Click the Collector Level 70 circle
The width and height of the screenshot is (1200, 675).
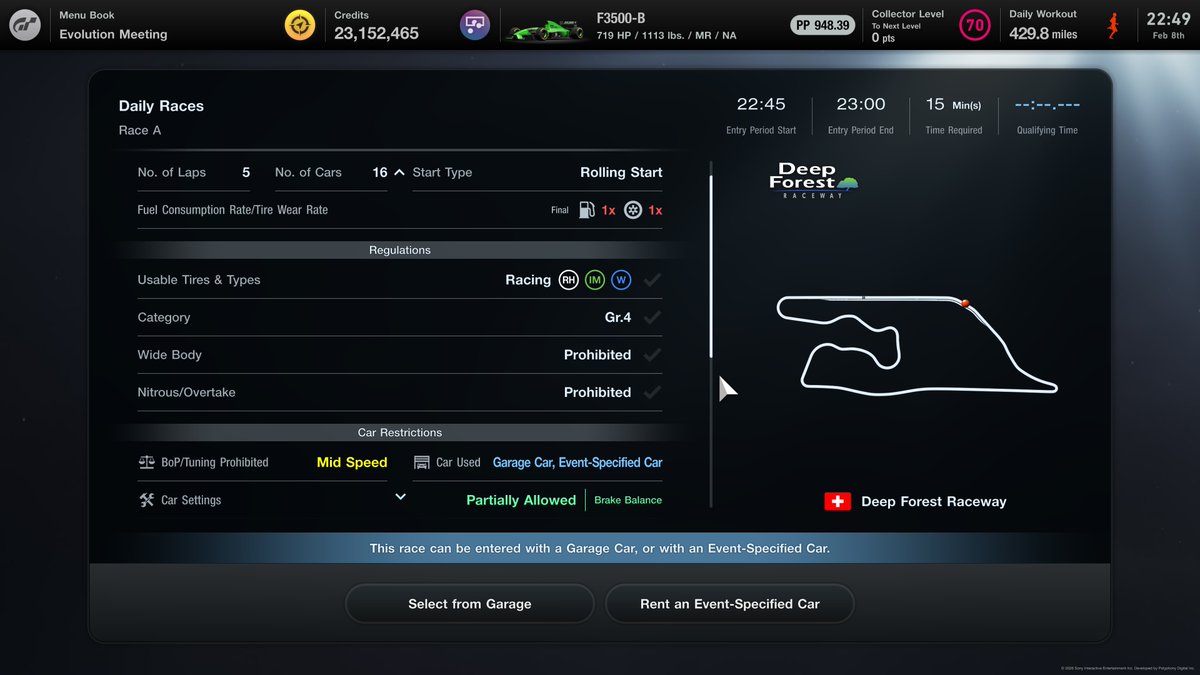click(974, 25)
